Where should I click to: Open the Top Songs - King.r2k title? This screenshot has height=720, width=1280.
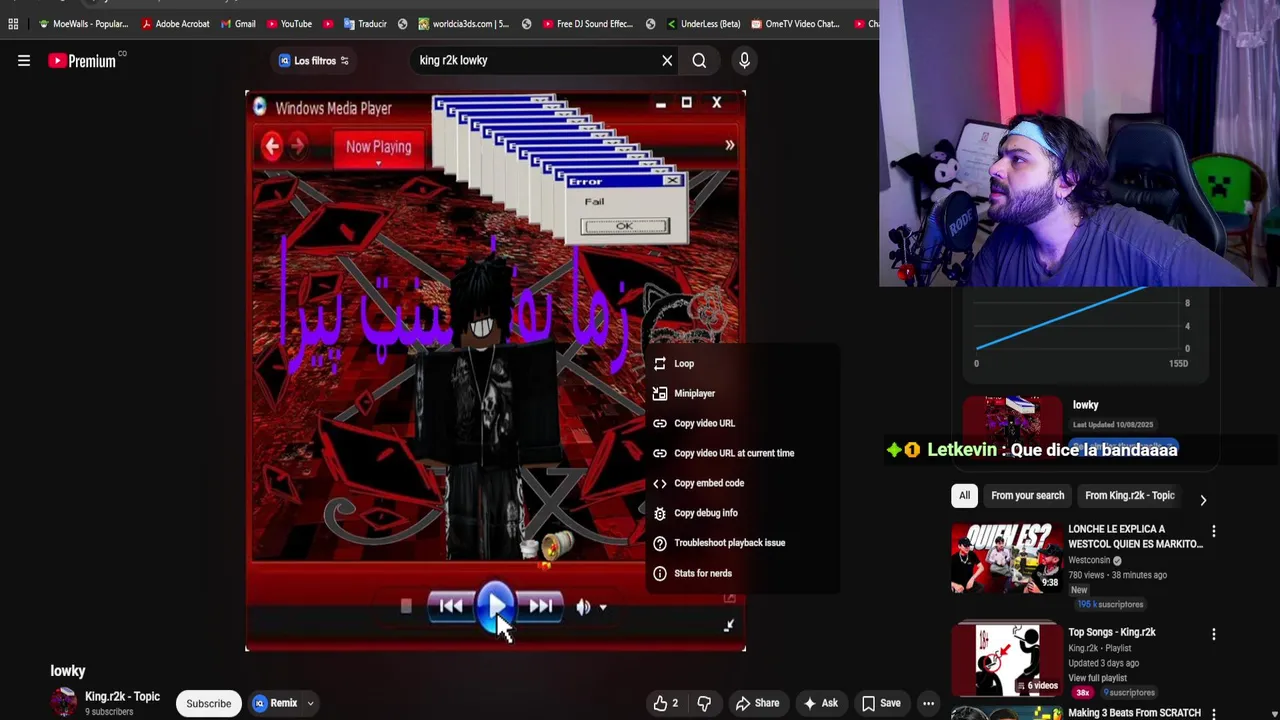coord(1111,632)
